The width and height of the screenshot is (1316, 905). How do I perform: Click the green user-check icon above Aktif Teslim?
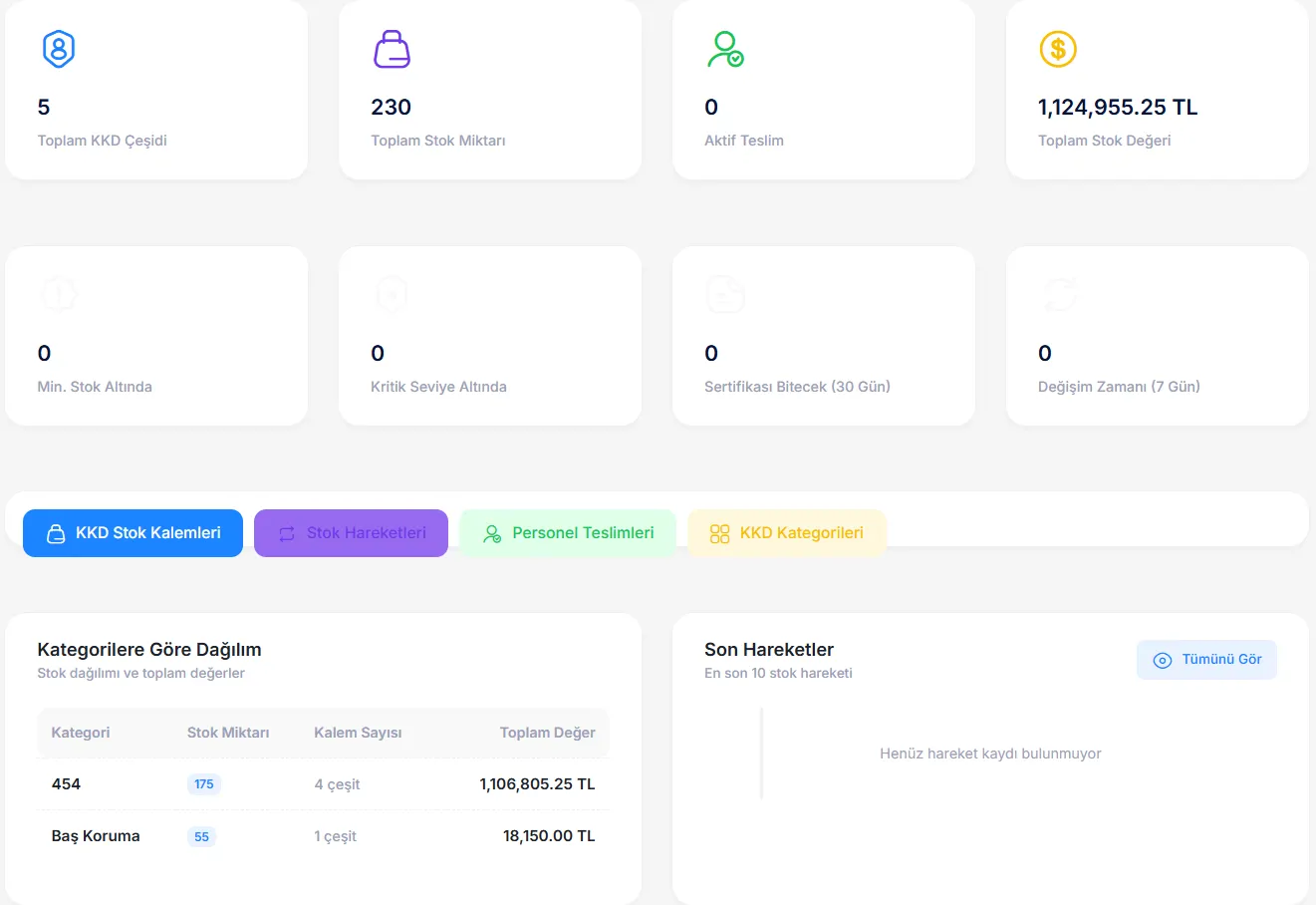725,49
